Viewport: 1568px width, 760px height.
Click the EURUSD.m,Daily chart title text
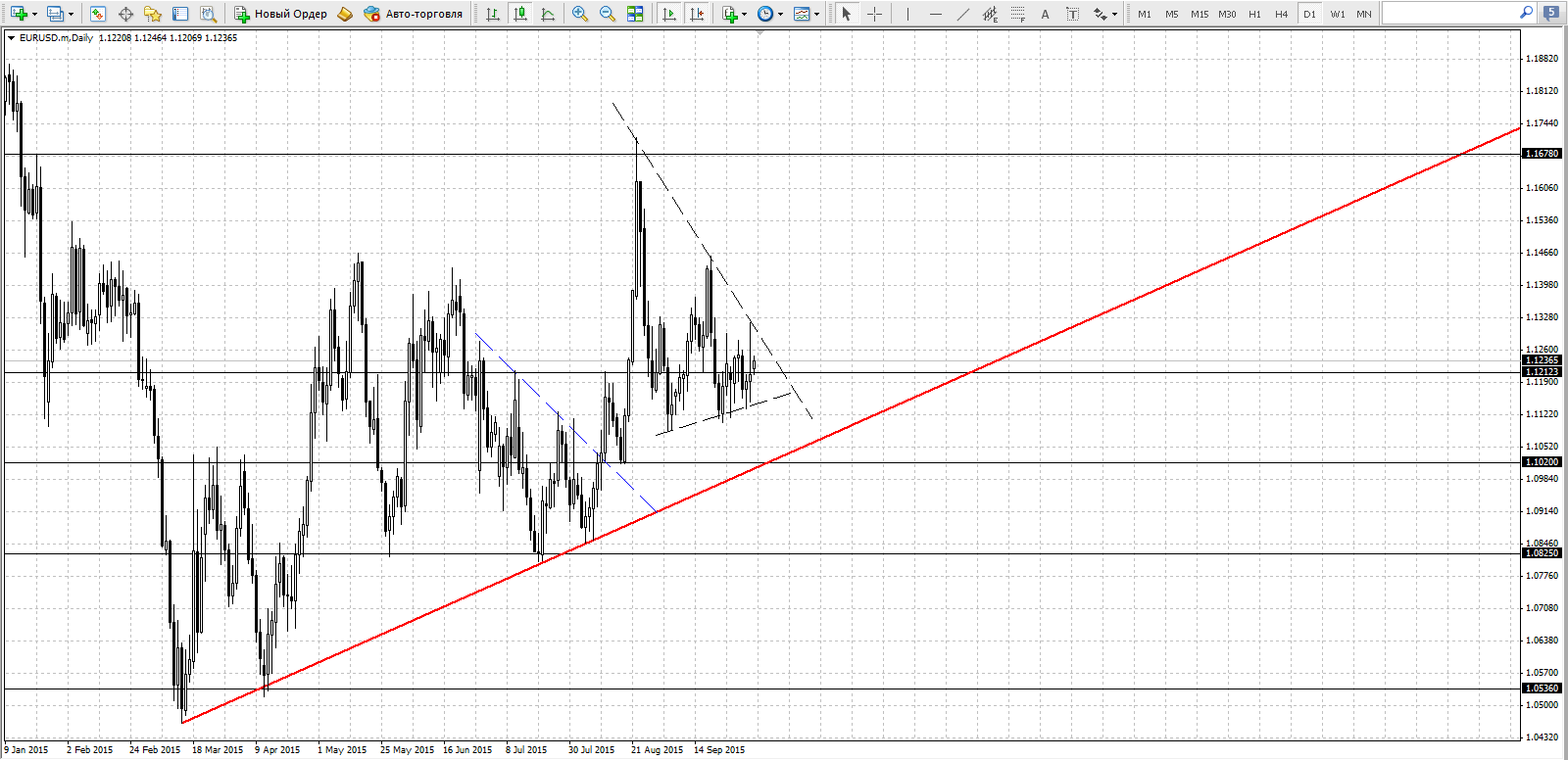(56, 38)
